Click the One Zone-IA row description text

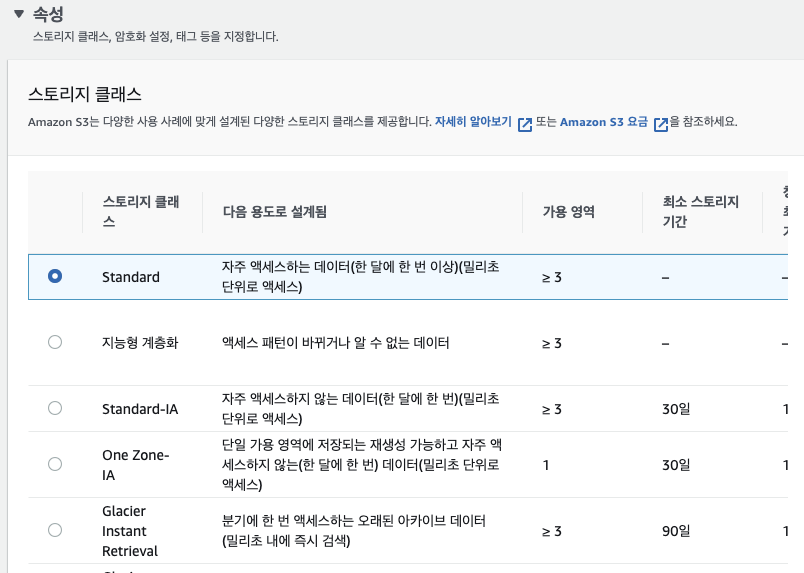pyautogui.click(x=361, y=464)
